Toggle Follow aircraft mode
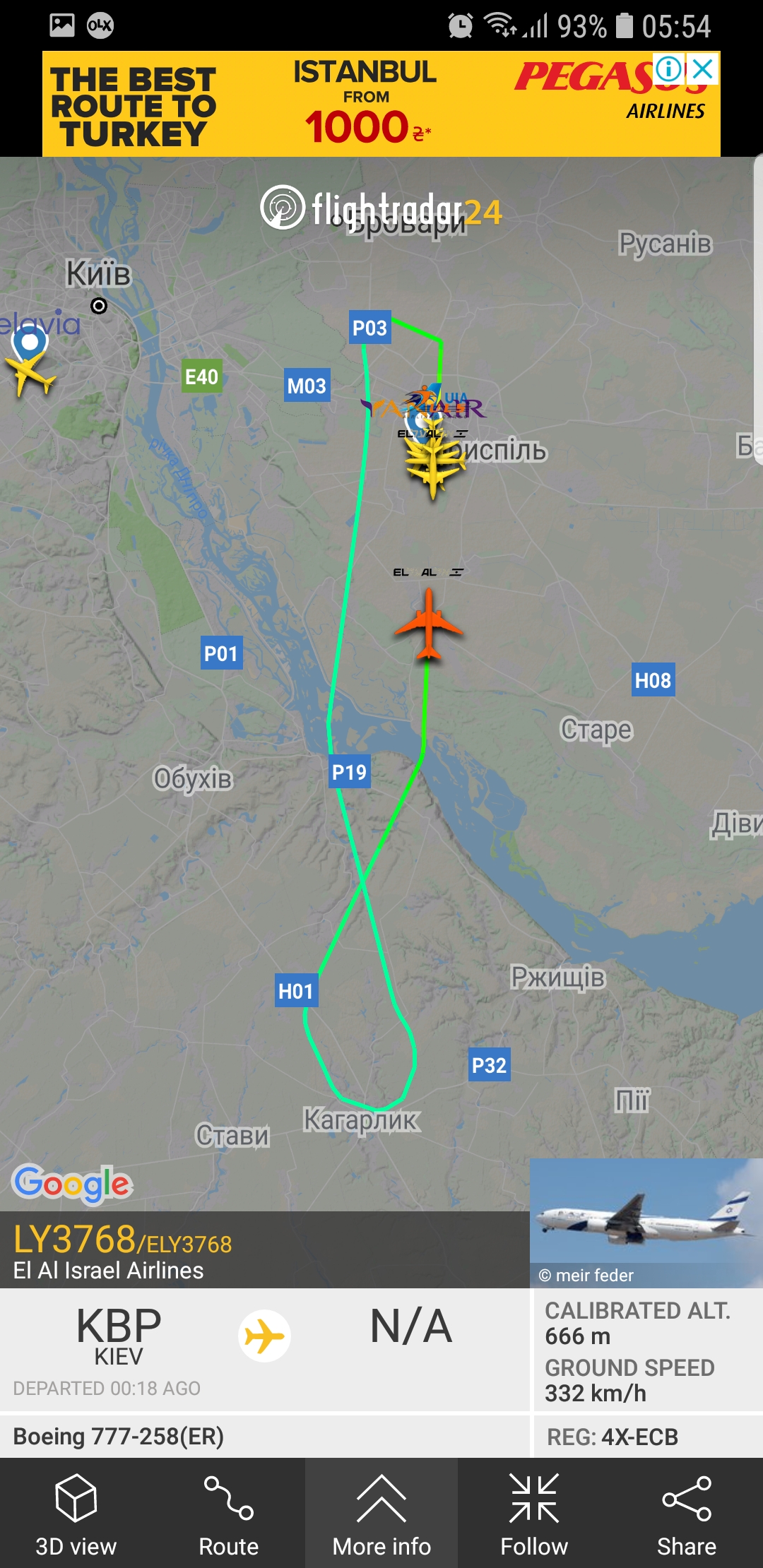This screenshot has height=1568, width=763. pos(534,1514)
